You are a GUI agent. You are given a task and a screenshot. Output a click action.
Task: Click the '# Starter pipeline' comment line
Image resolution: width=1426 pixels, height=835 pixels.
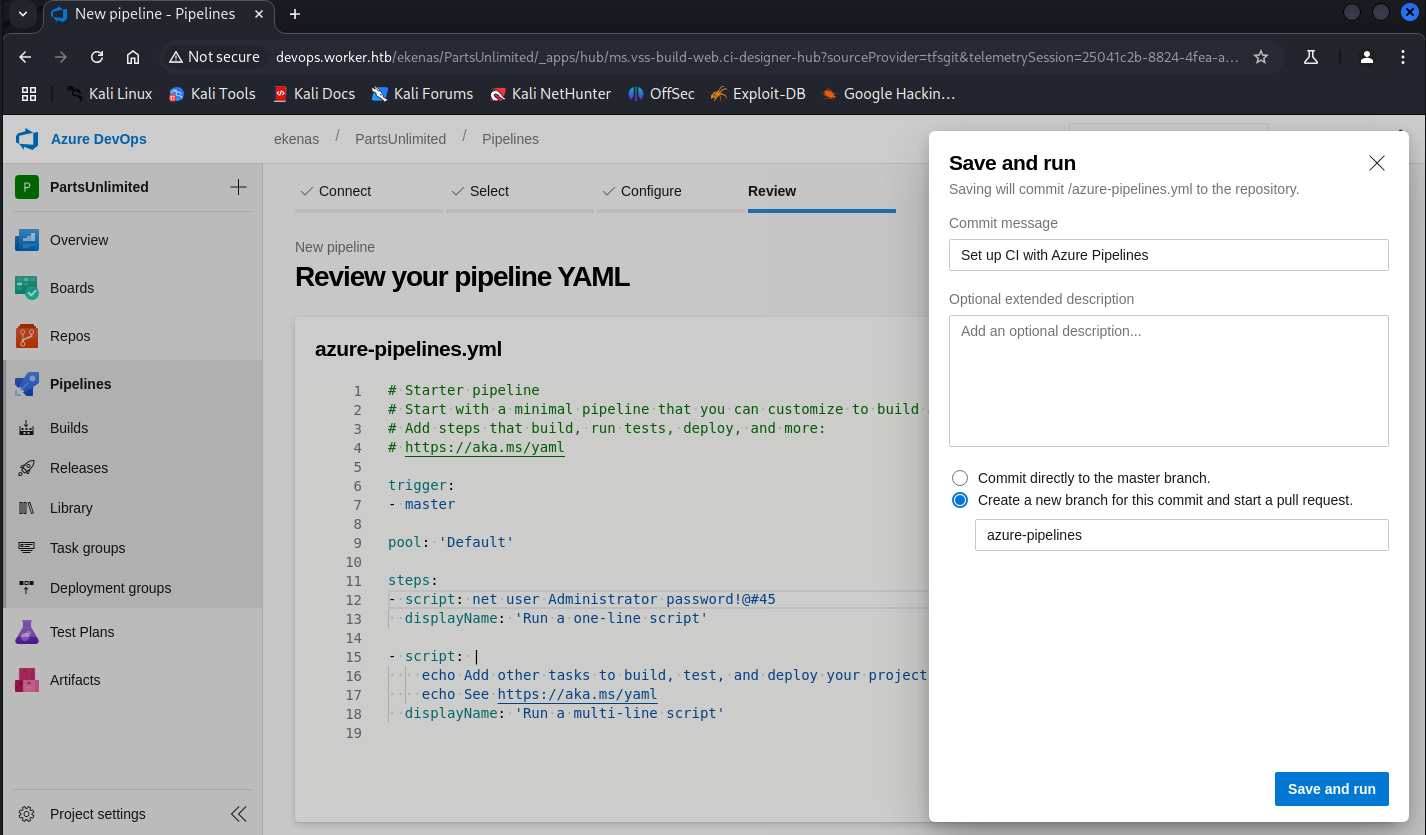point(464,390)
